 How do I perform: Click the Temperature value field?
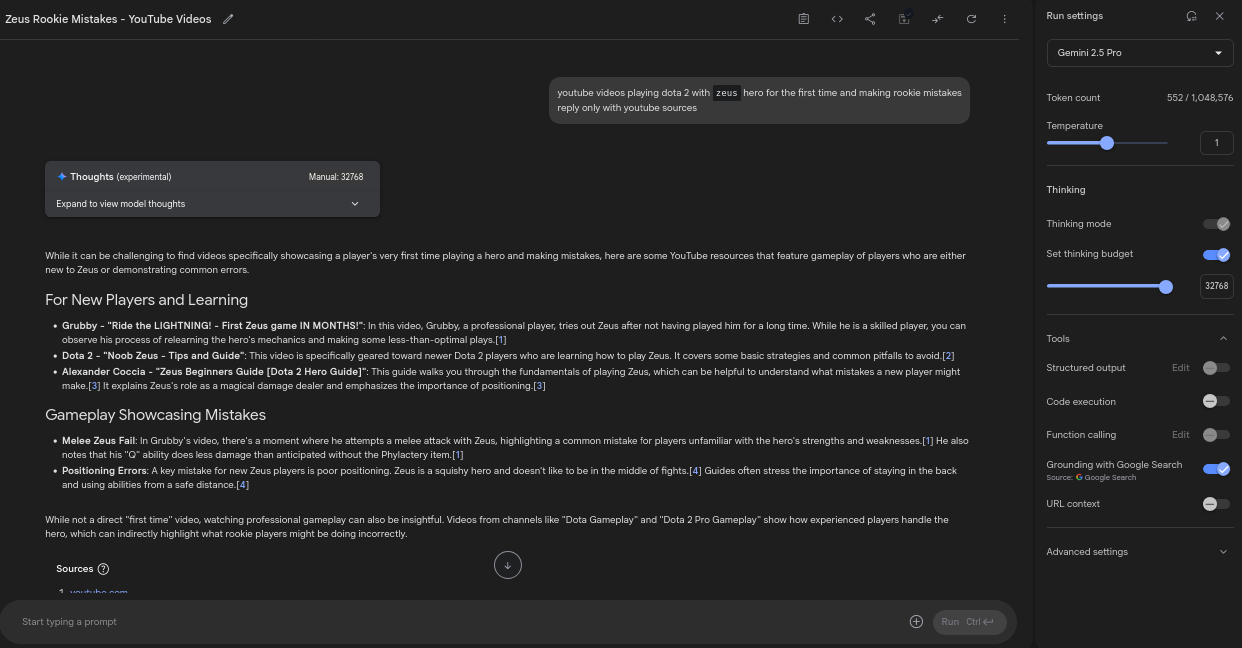1216,143
